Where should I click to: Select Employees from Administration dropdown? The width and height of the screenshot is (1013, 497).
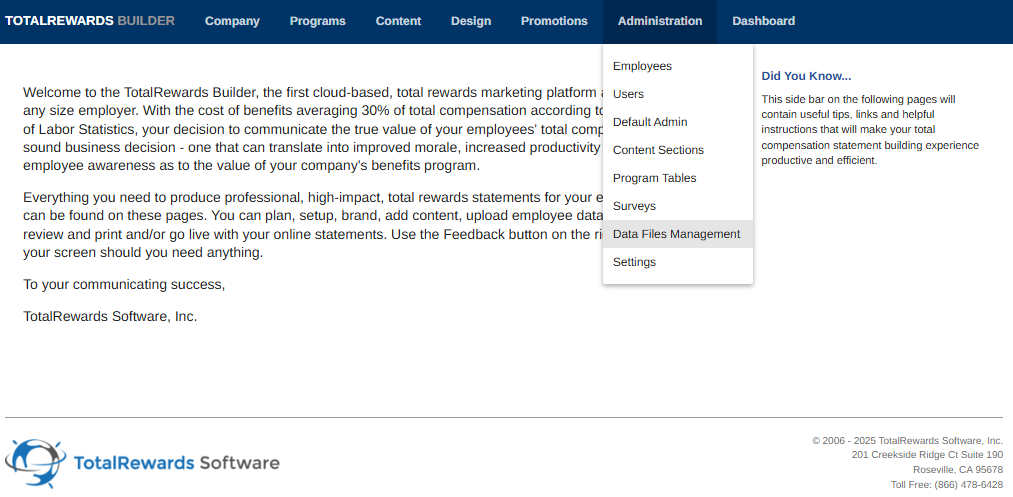[x=678, y=66]
